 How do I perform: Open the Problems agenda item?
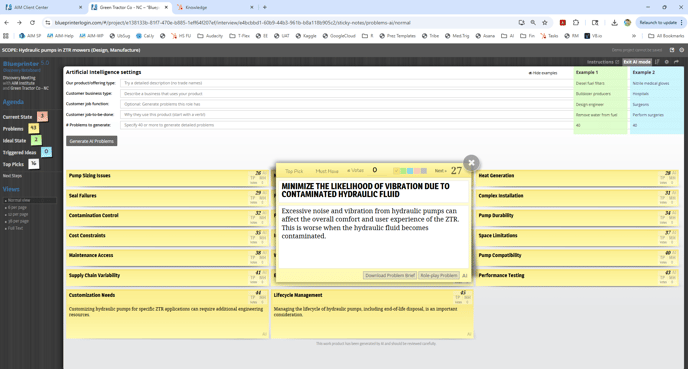click(x=13, y=129)
